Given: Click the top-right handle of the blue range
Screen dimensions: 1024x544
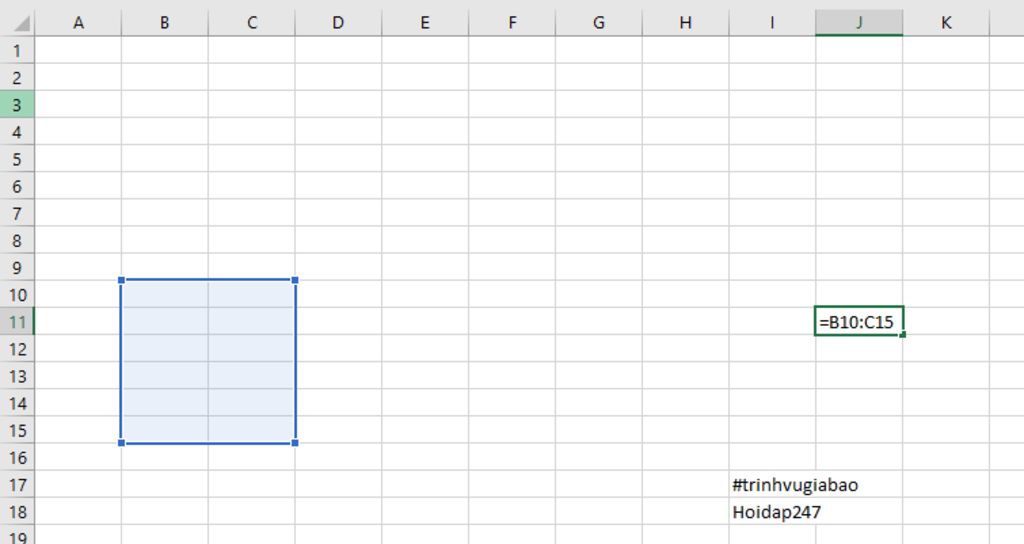Looking at the screenshot, I should (x=295, y=280).
